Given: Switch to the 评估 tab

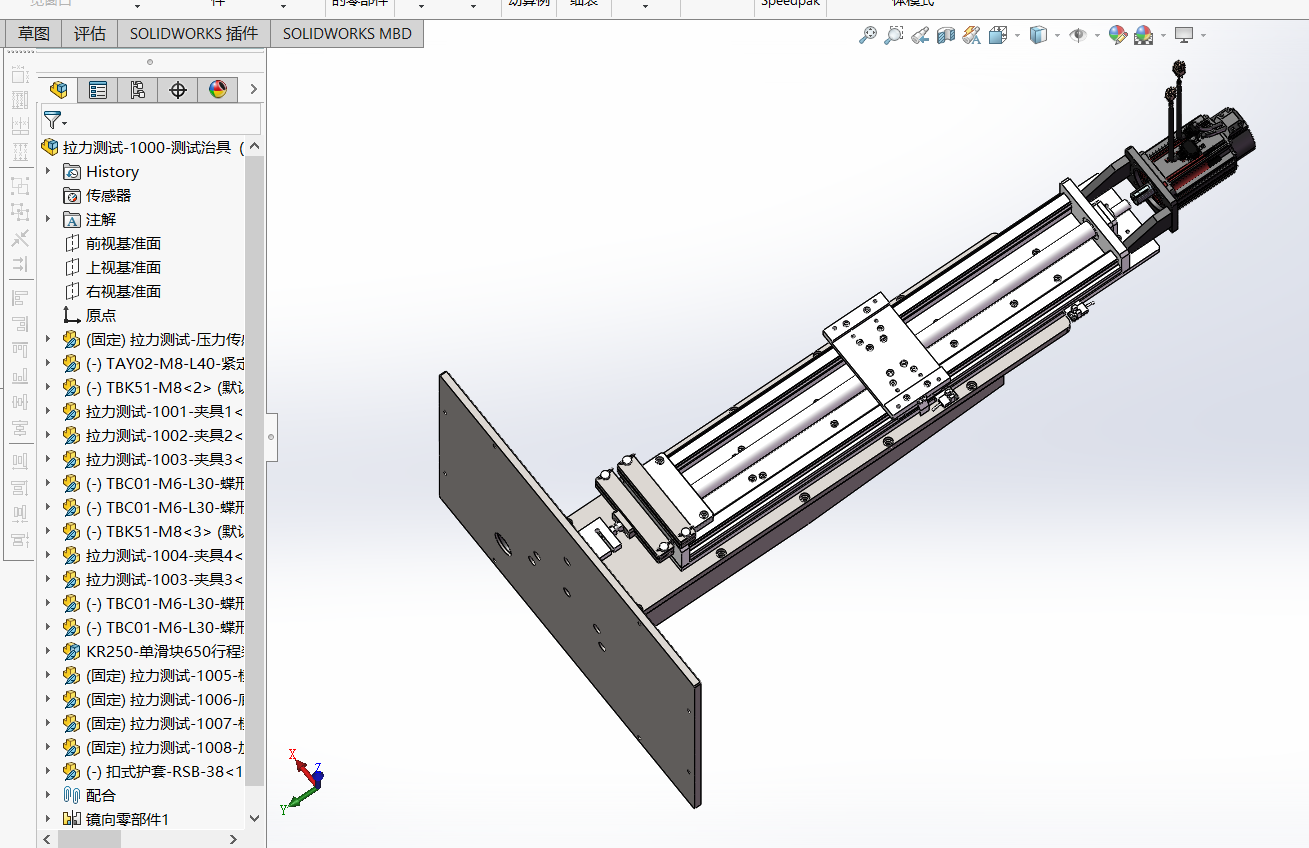Looking at the screenshot, I should (90, 33).
